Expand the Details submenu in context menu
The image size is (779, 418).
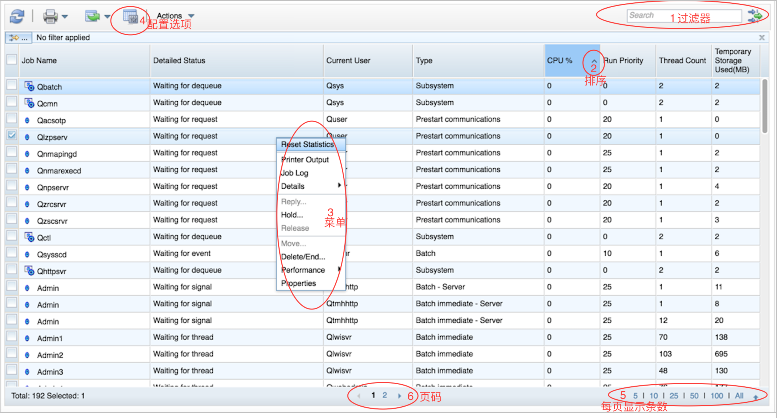click(311, 186)
